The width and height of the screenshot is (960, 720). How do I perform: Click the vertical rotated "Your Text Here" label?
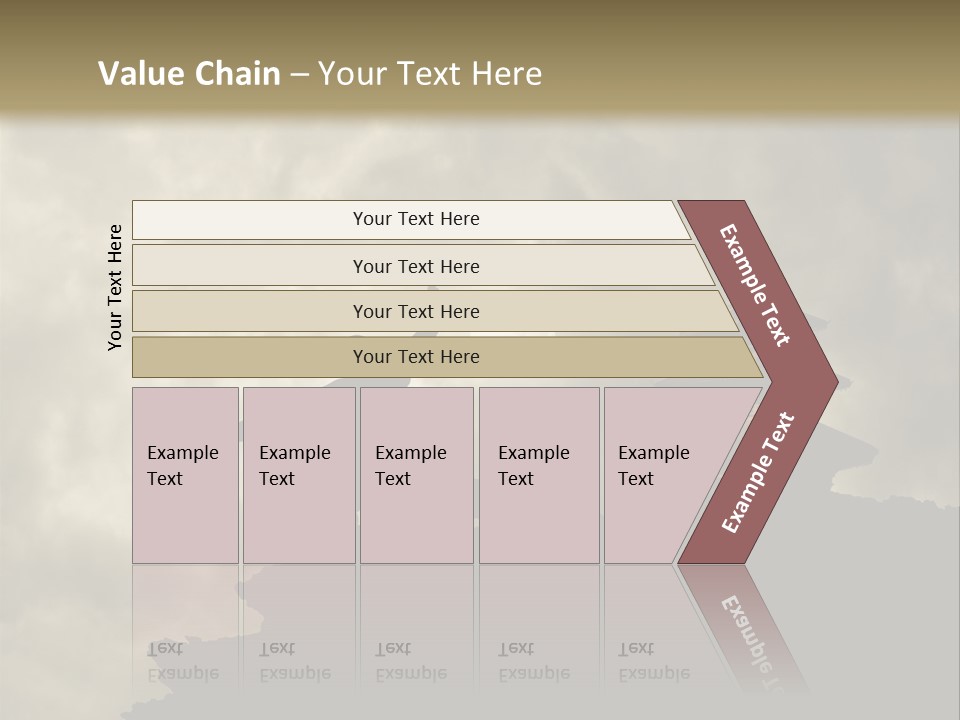(x=115, y=288)
